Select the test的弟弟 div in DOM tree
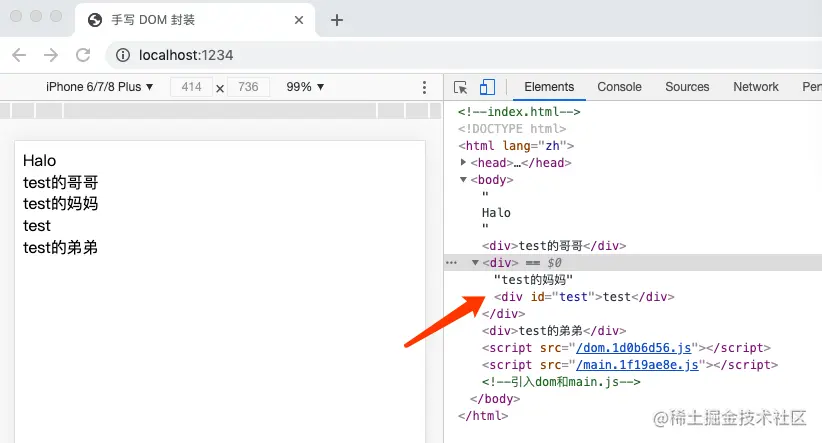 tap(554, 331)
